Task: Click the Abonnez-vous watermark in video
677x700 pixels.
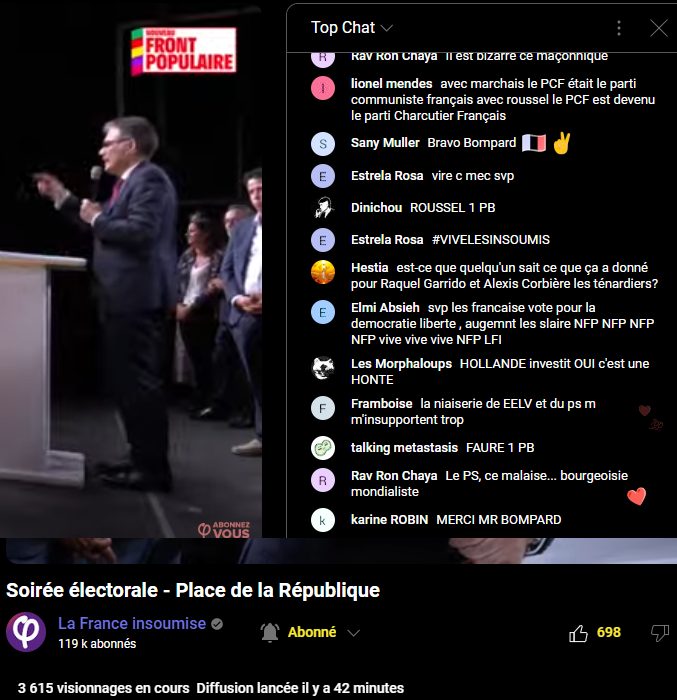Action: click(x=224, y=529)
